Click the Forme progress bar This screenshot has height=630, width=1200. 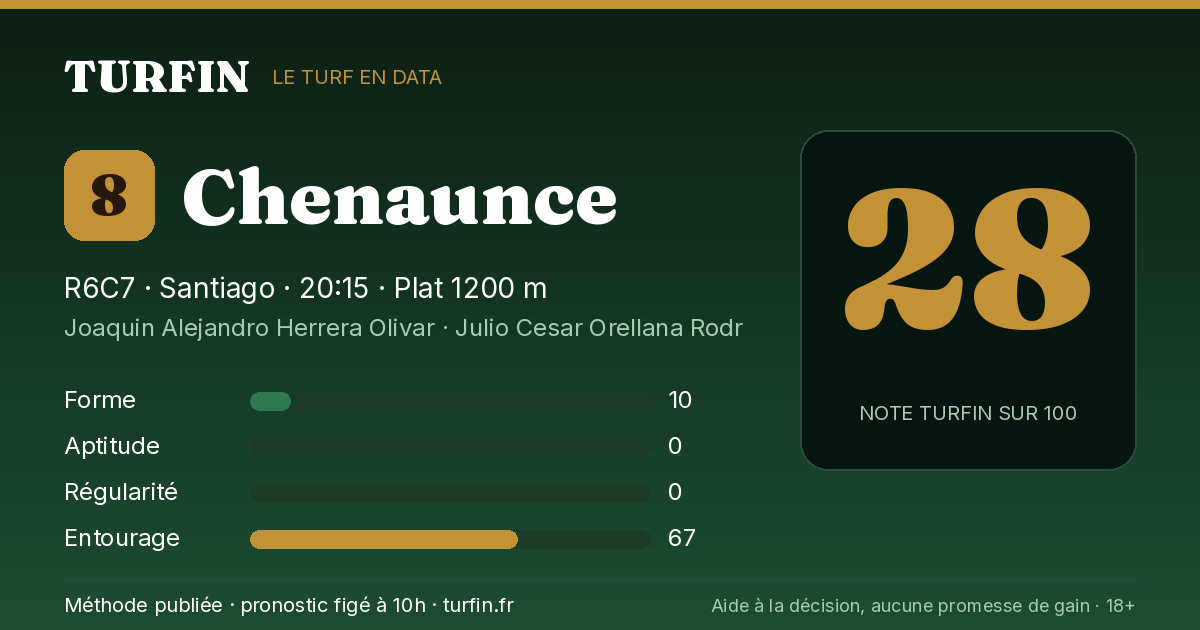450,402
